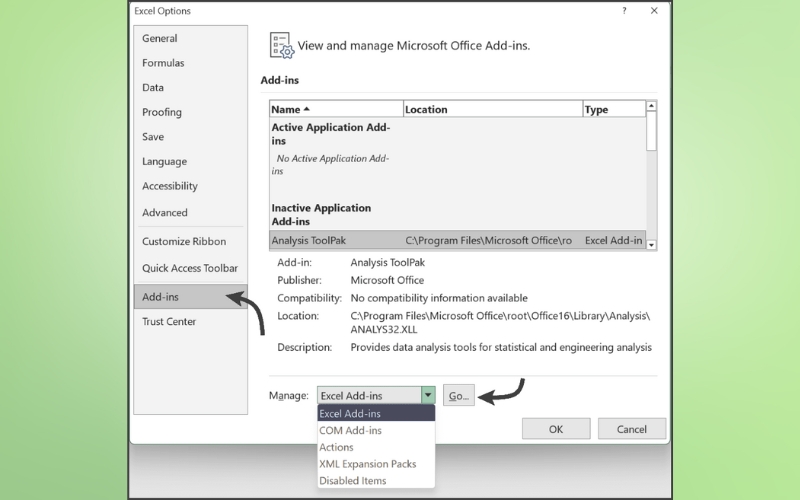Viewport: 800px width, 500px height.
Task: Dismiss the dialog with Cancel
Action: click(632, 429)
